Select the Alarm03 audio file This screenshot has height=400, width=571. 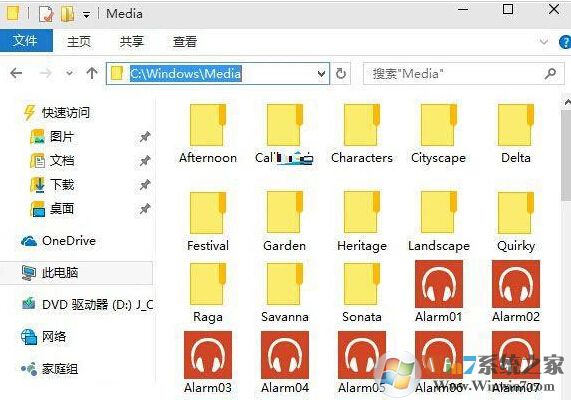pos(208,362)
